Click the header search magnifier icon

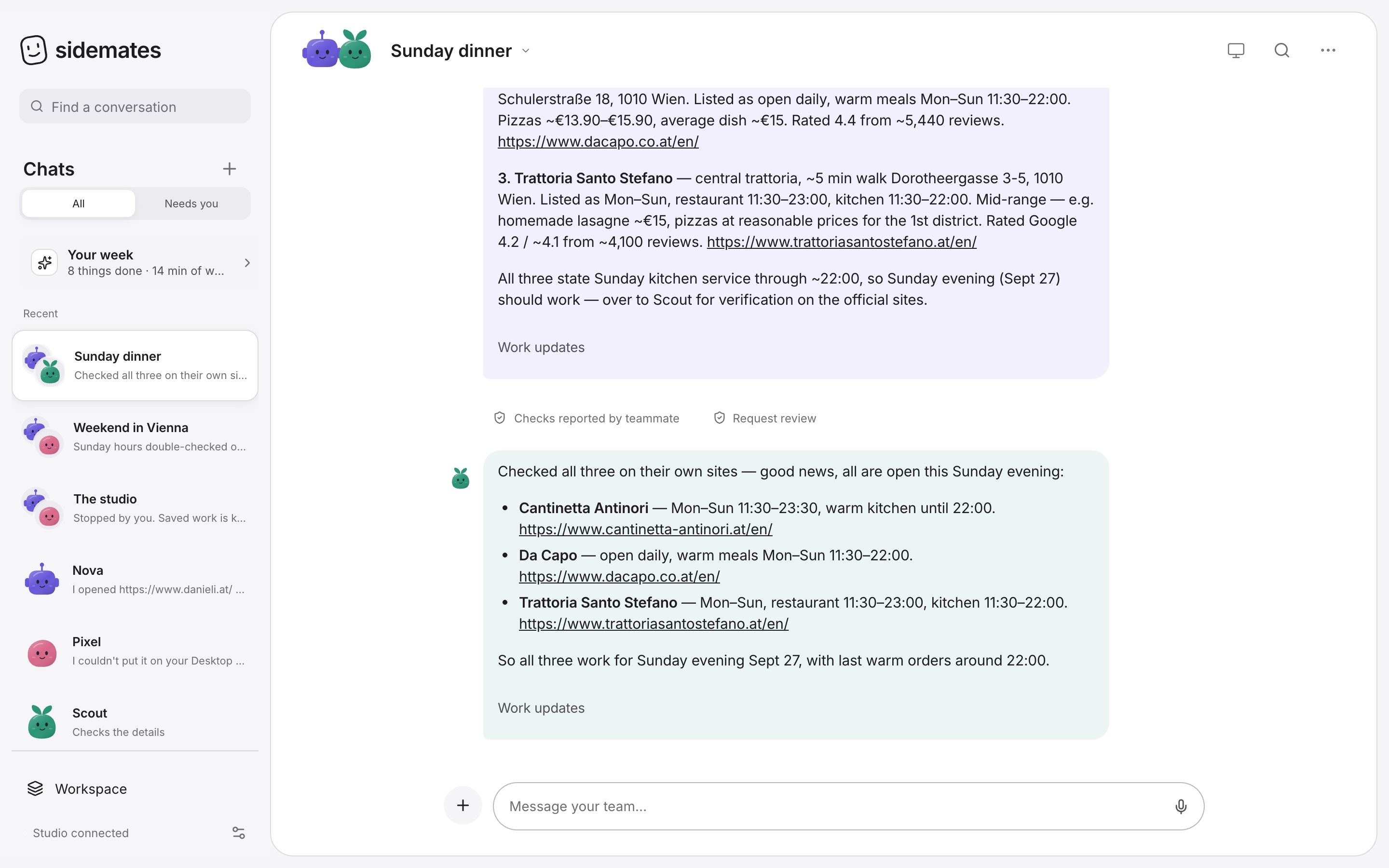point(1281,51)
